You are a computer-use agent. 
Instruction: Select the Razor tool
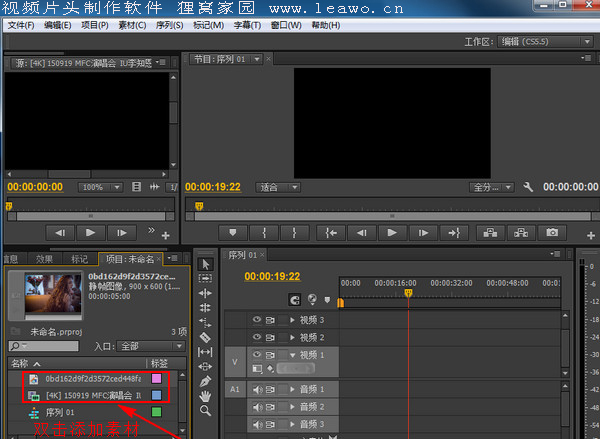click(x=205, y=337)
